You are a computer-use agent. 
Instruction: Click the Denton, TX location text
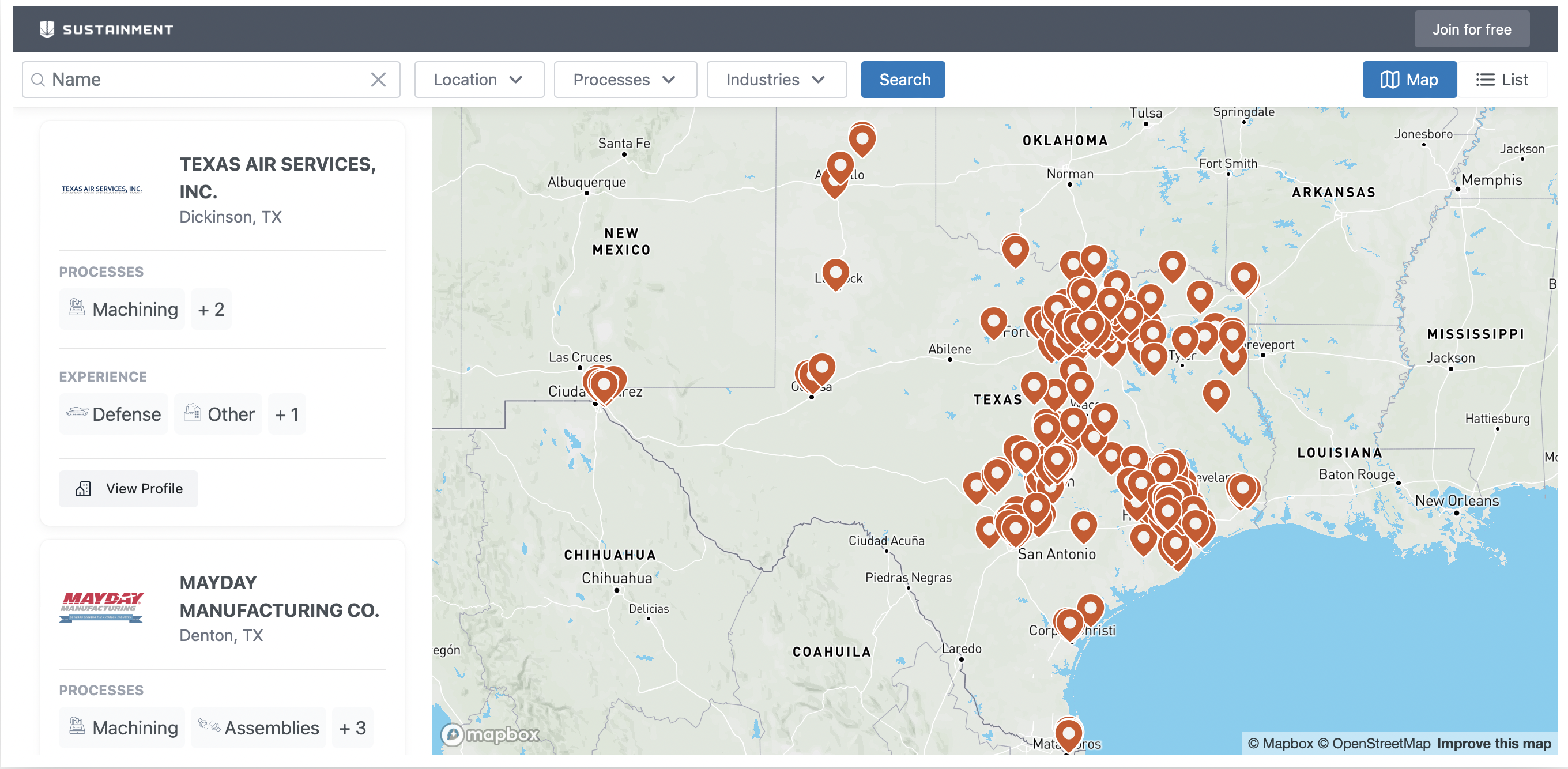(221, 635)
